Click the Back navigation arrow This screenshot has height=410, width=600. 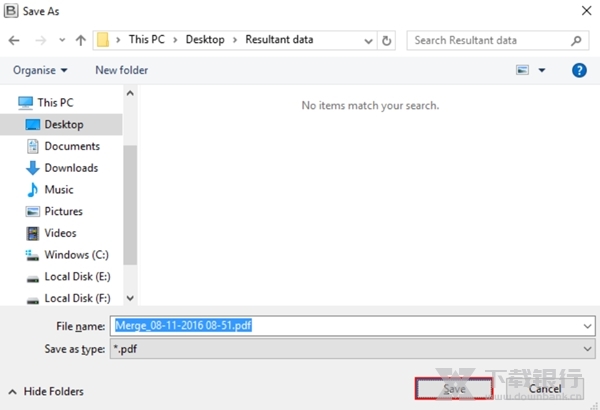pos(15,40)
